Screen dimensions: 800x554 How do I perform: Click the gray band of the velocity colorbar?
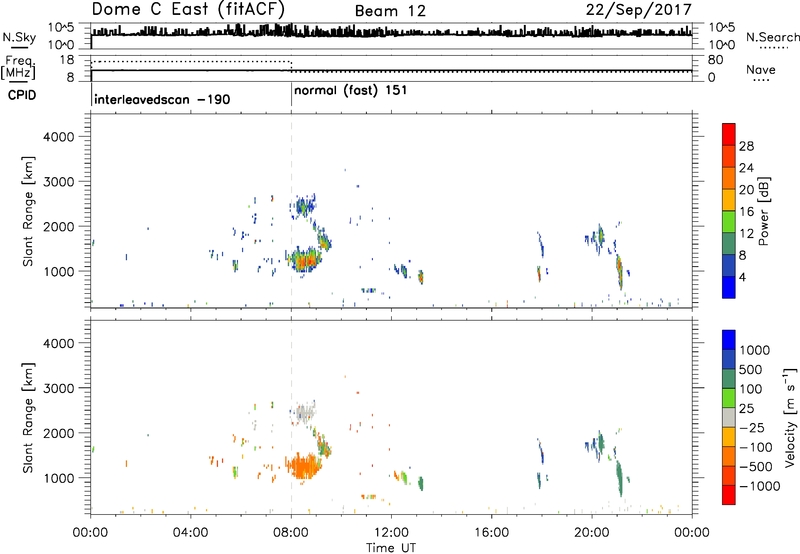[729, 417]
